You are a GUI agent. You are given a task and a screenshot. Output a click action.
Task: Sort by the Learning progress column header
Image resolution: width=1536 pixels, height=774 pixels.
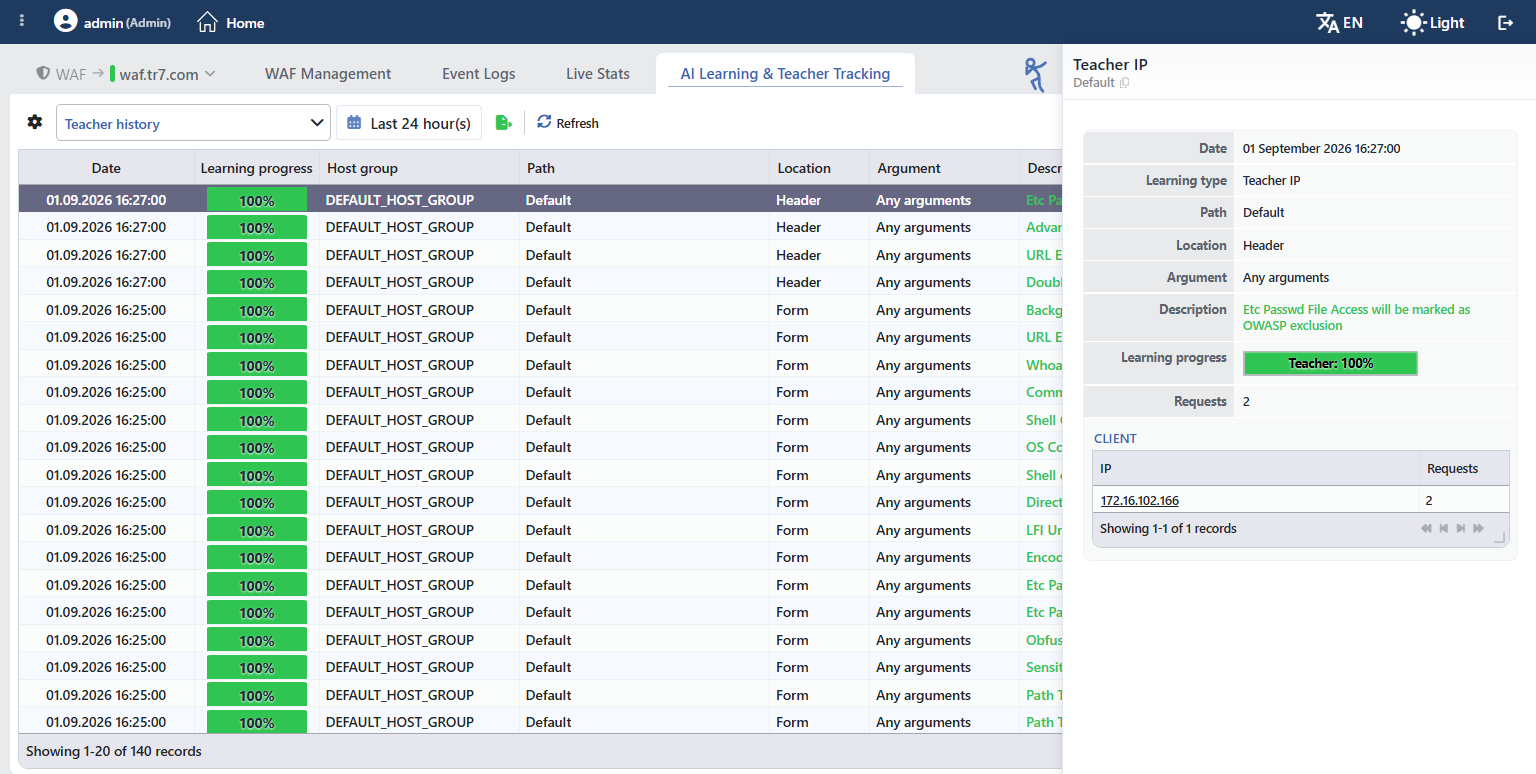click(257, 168)
